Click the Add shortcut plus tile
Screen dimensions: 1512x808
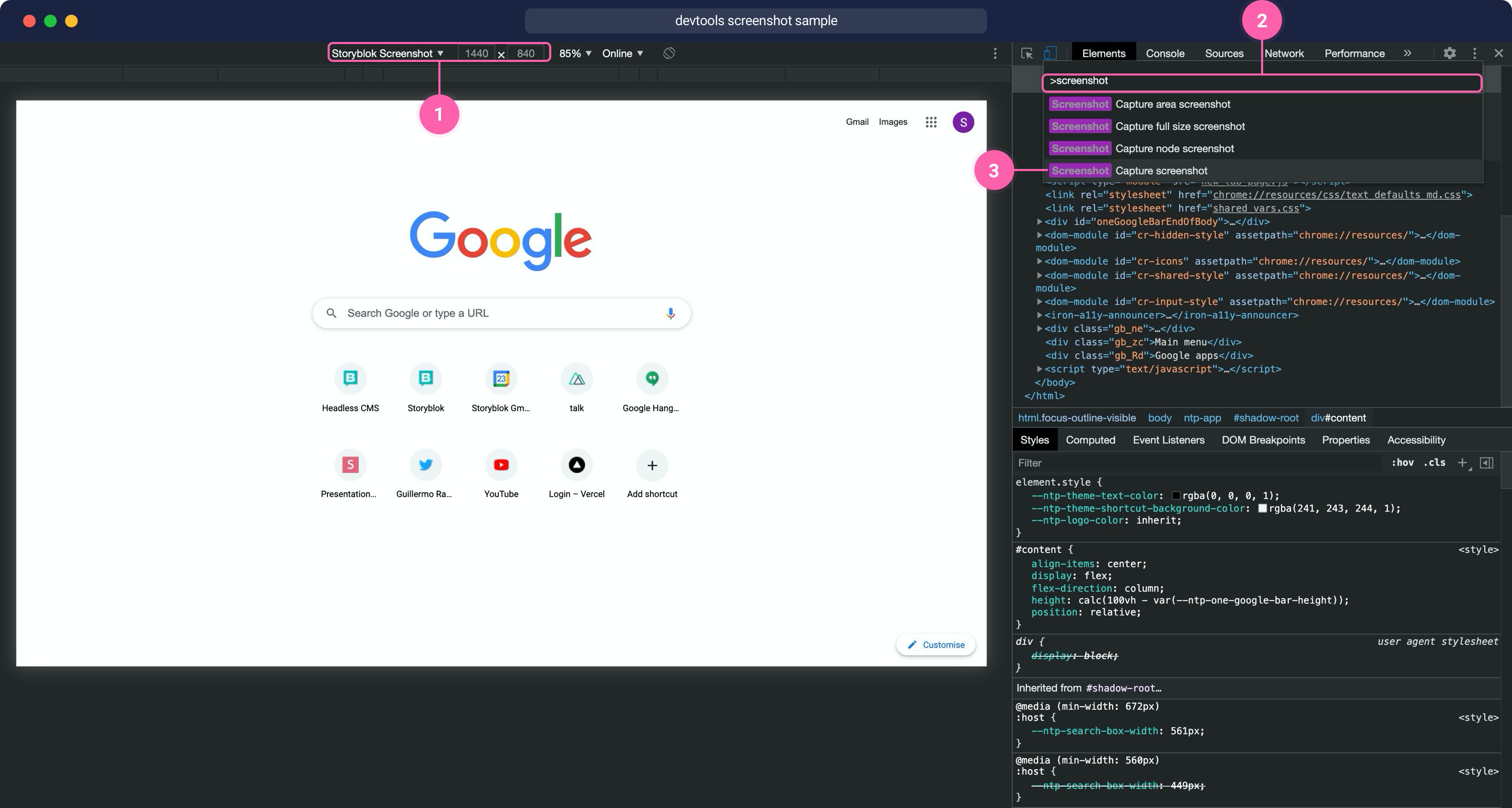(x=652, y=474)
